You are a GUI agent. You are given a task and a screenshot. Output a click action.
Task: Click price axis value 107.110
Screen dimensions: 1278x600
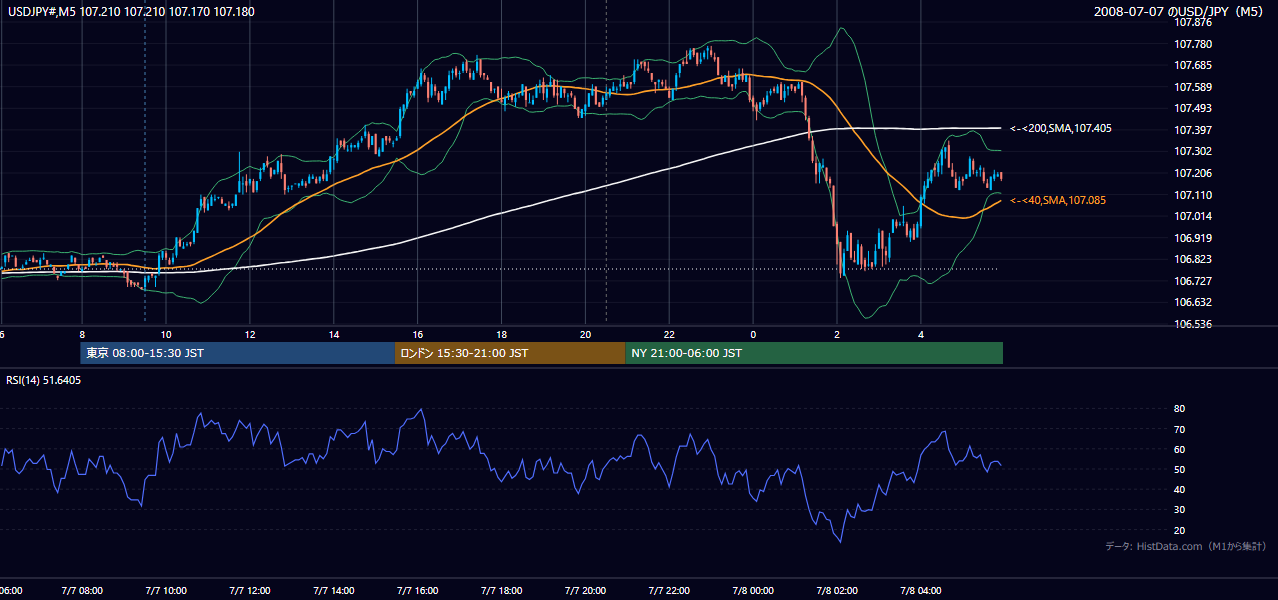(x=1192, y=195)
